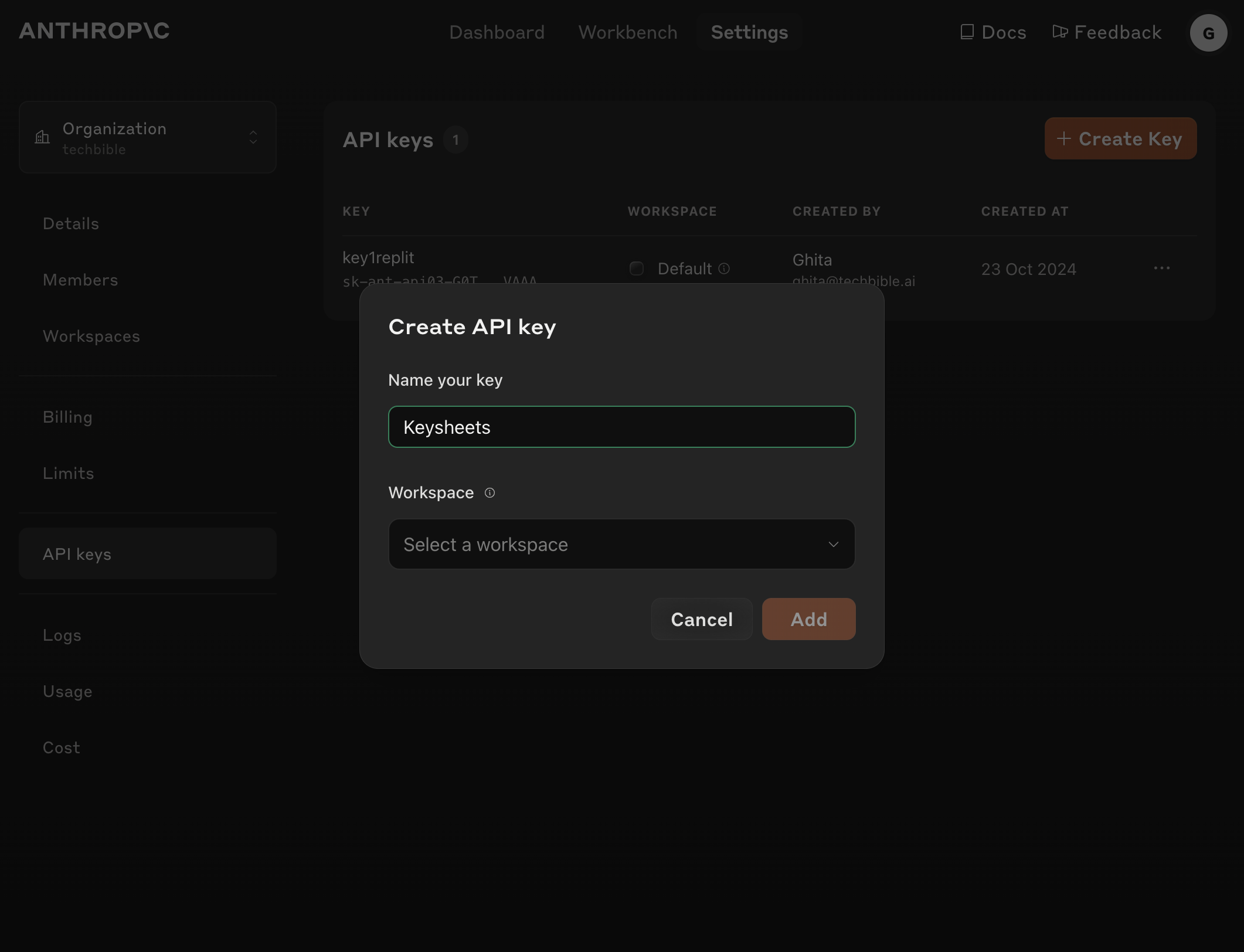Click the key1replit key name
Viewport: 1244px width, 952px height.
coord(378,258)
